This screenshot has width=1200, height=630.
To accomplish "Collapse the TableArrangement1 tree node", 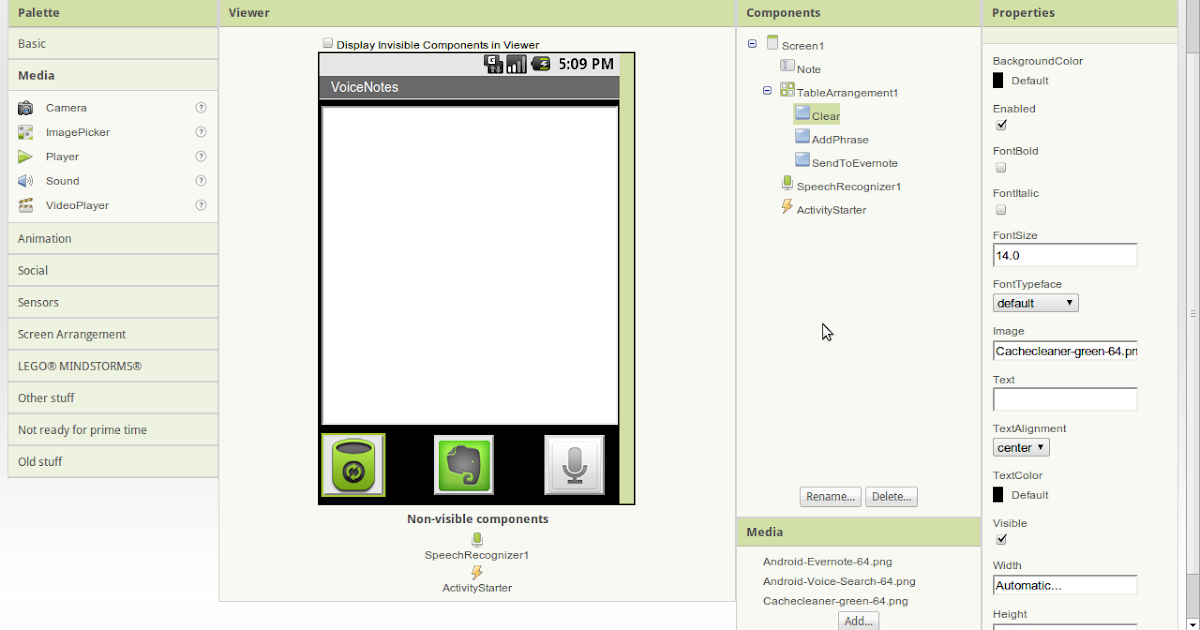I will tap(766, 91).
